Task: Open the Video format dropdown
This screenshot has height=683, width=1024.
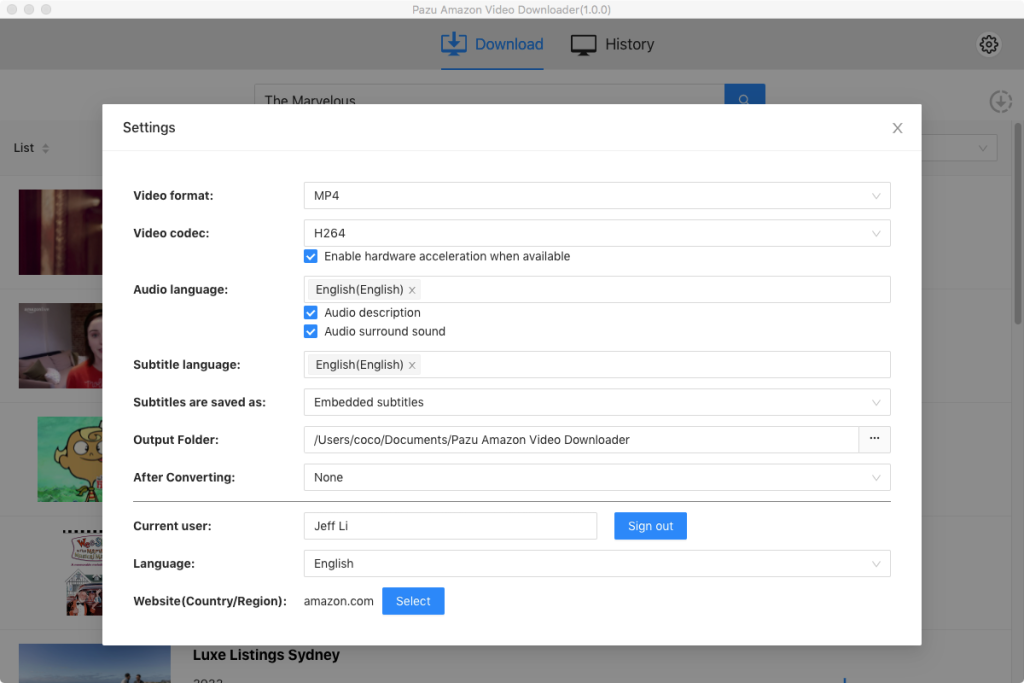Action: coord(597,196)
